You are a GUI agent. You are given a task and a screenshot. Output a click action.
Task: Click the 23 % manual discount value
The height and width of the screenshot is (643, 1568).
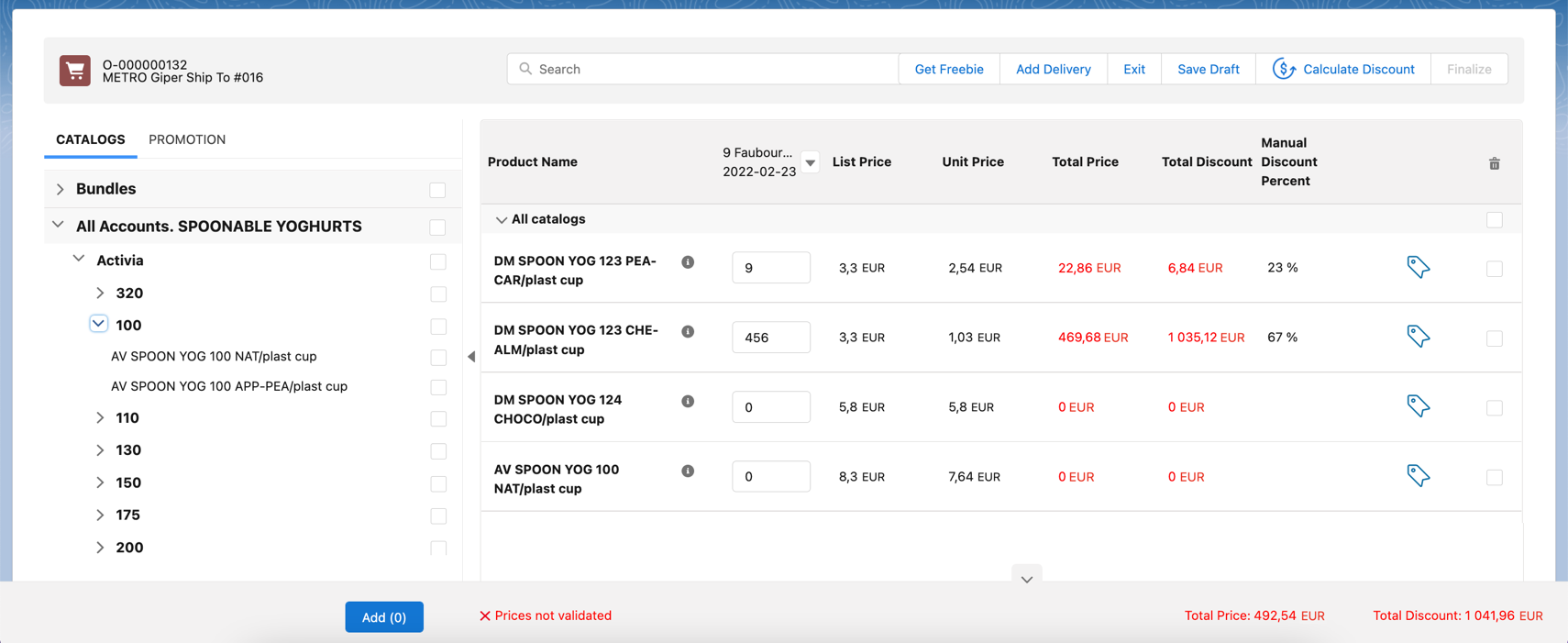coord(1283,268)
